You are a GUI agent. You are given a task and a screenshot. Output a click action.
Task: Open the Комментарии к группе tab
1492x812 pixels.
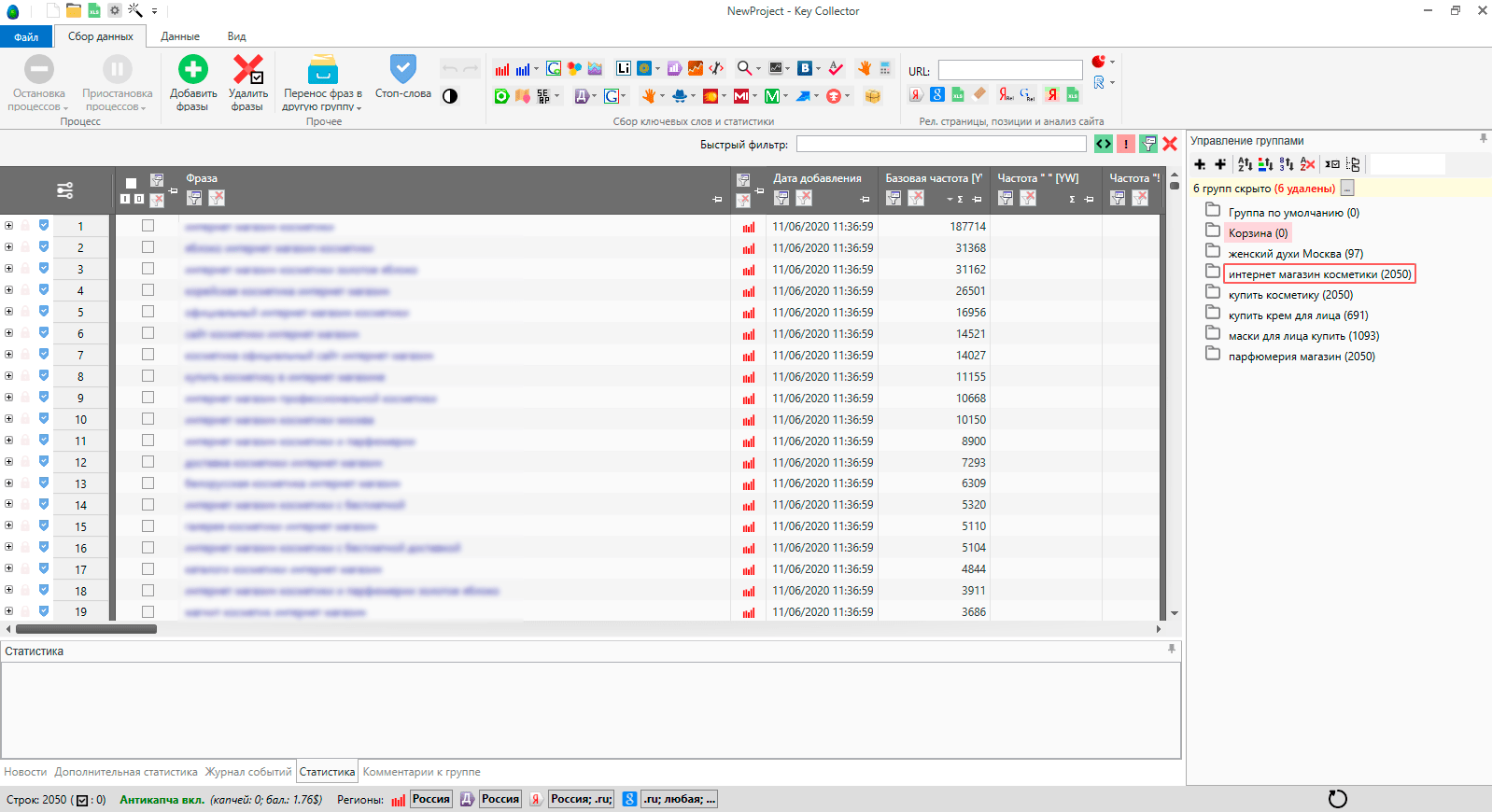[x=421, y=772]
